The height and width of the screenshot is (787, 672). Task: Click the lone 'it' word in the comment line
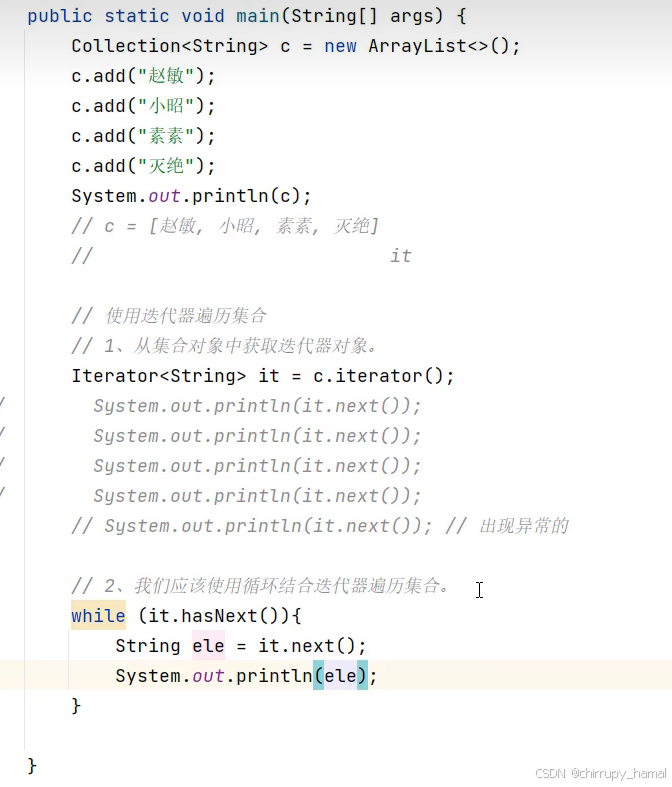400,256
